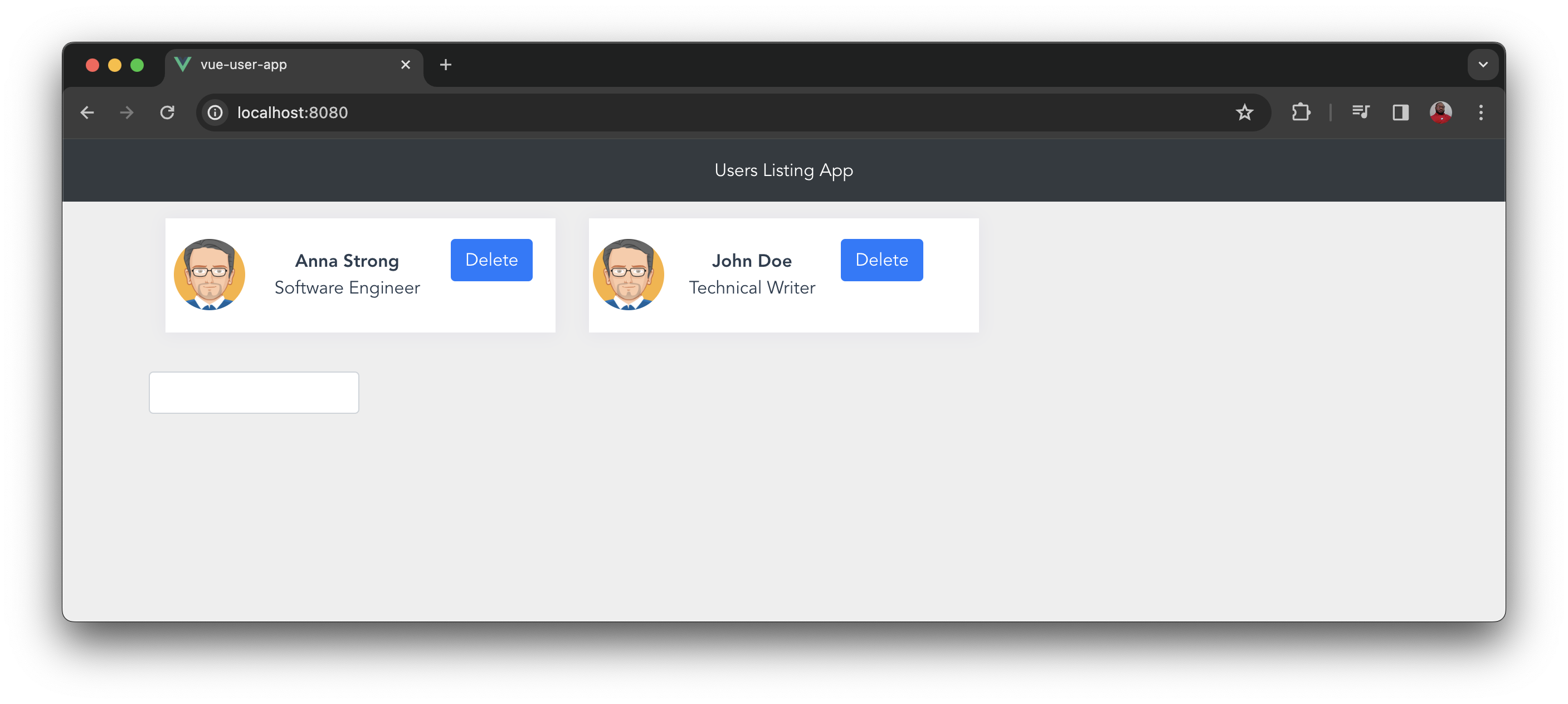Viewport: 1568px width, 704px height.
Task: Focus the empty text input field
Action: (254, 393)
